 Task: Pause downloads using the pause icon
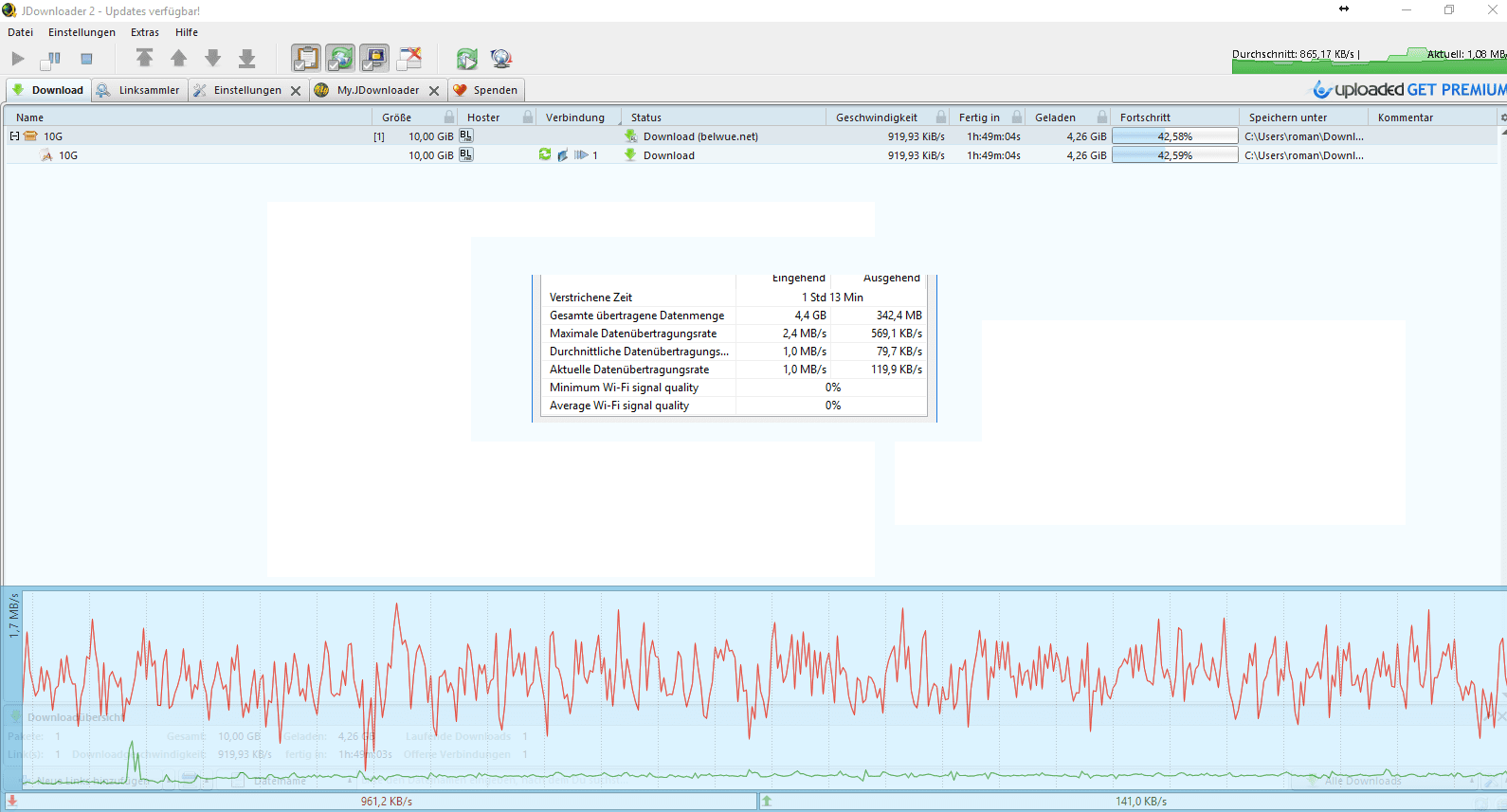coord(51,59)
